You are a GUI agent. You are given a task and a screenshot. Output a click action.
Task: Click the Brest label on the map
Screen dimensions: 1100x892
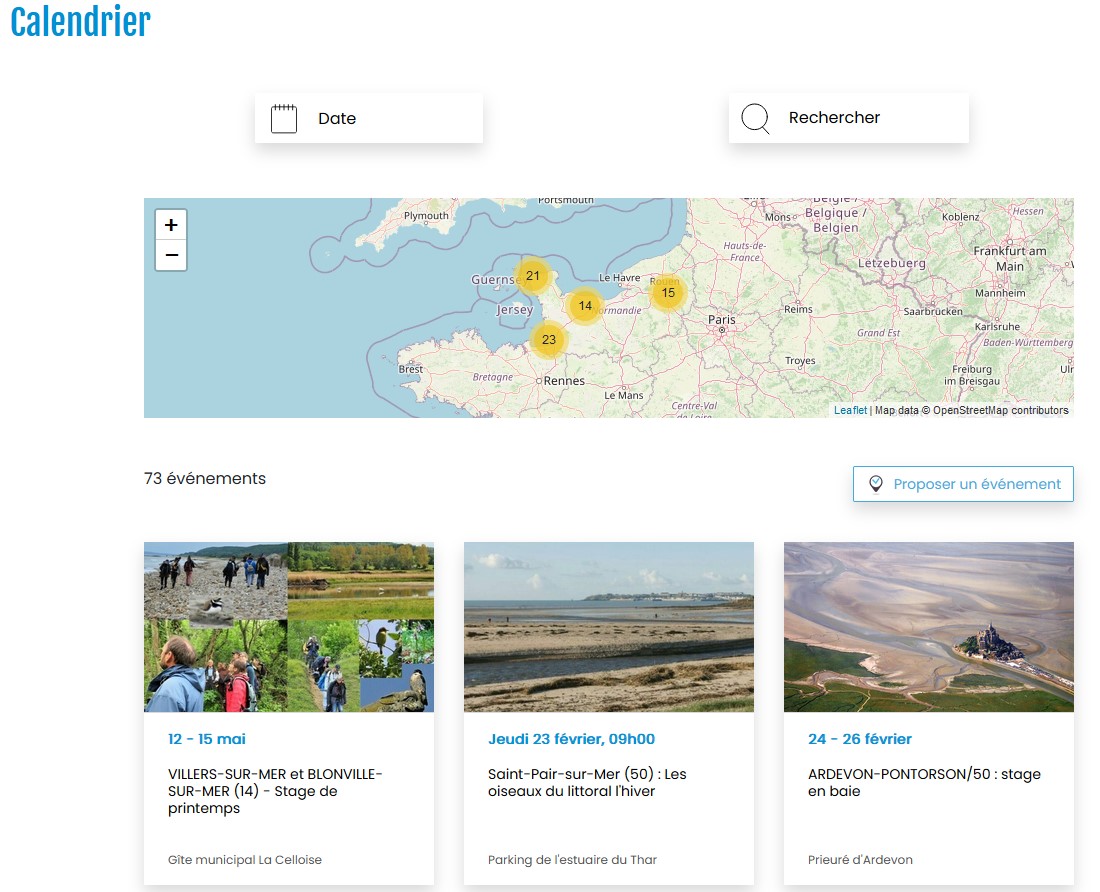point(410,369)
